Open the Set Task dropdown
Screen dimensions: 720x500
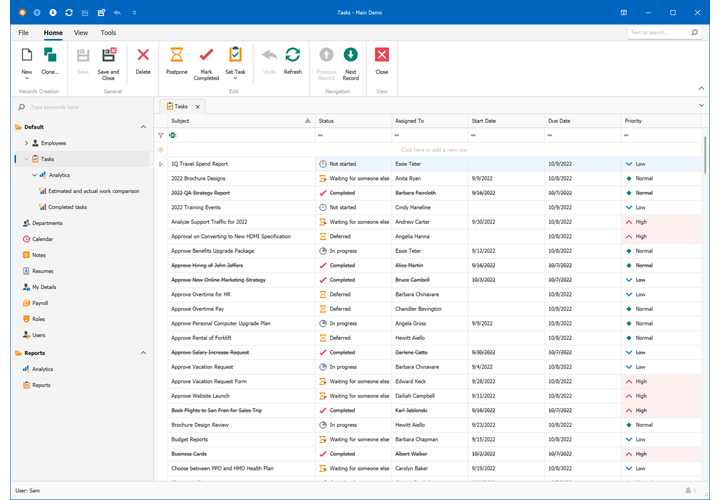point(235,78)
